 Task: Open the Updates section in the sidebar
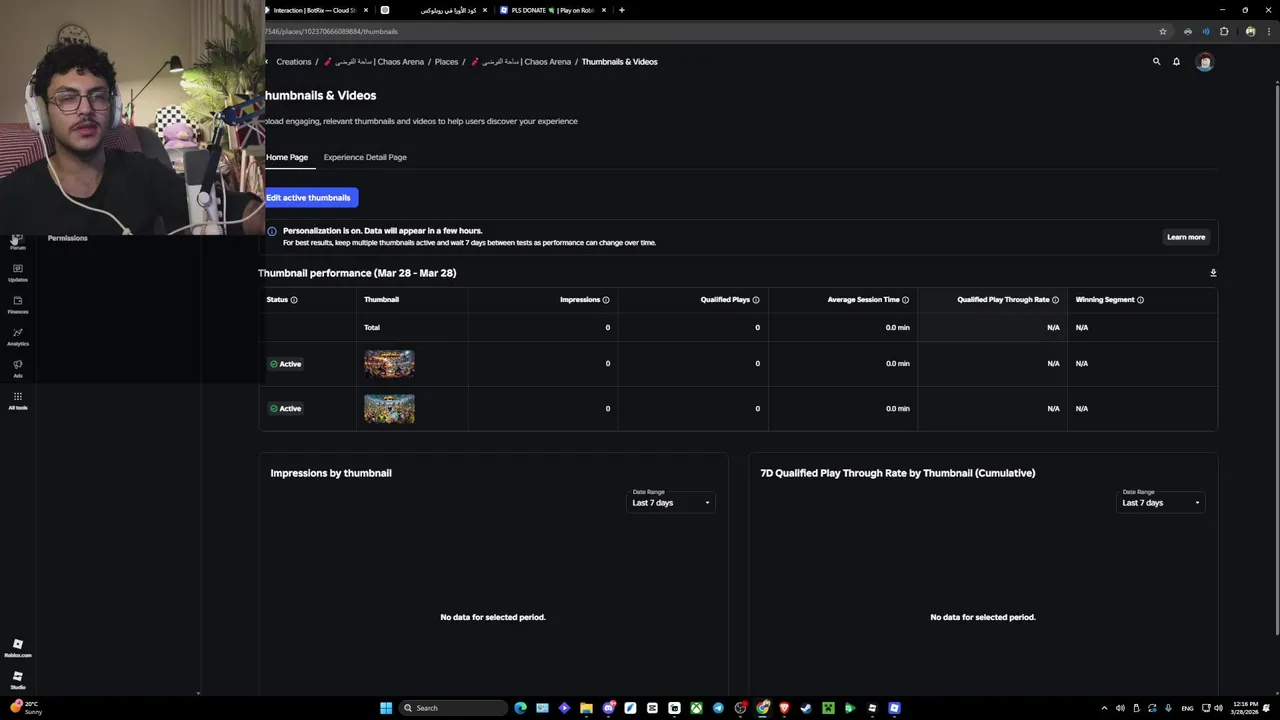click(18, 272)
